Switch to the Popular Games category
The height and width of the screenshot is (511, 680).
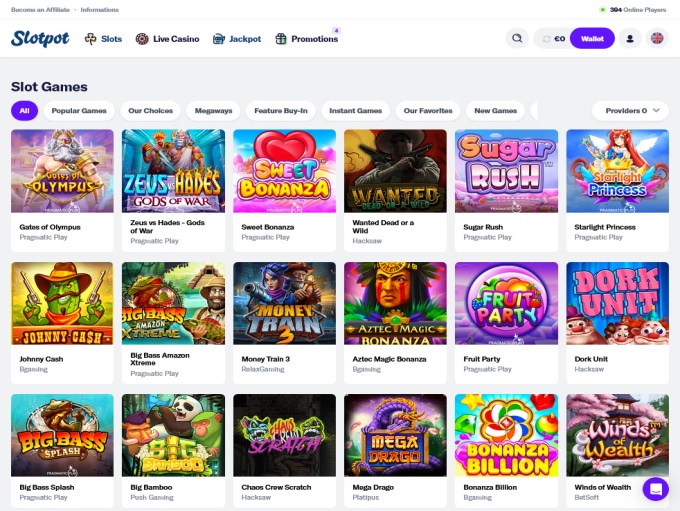[x=79, y=111]
